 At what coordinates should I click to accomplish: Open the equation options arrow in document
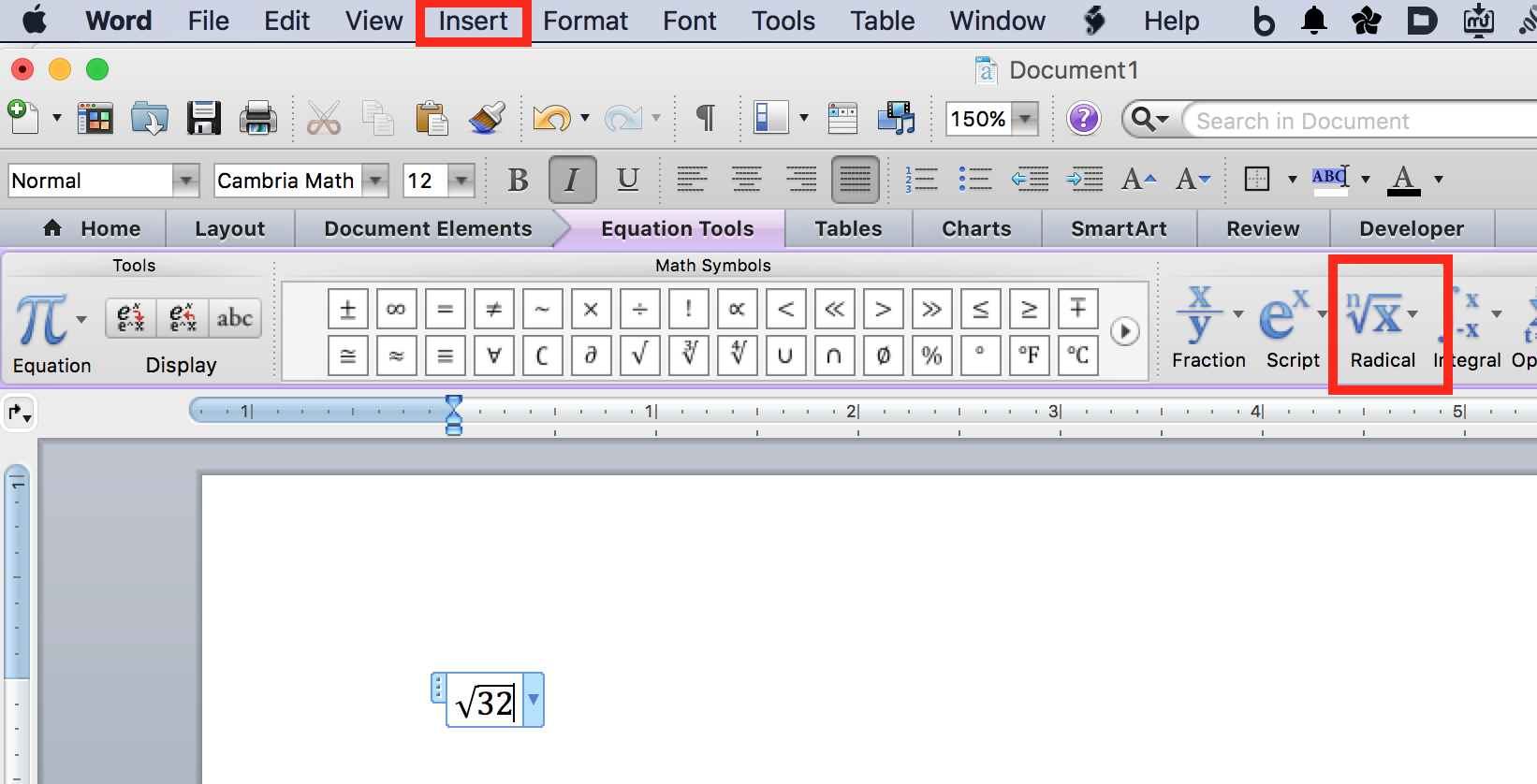pyautogui.click(x=534, y=700)
